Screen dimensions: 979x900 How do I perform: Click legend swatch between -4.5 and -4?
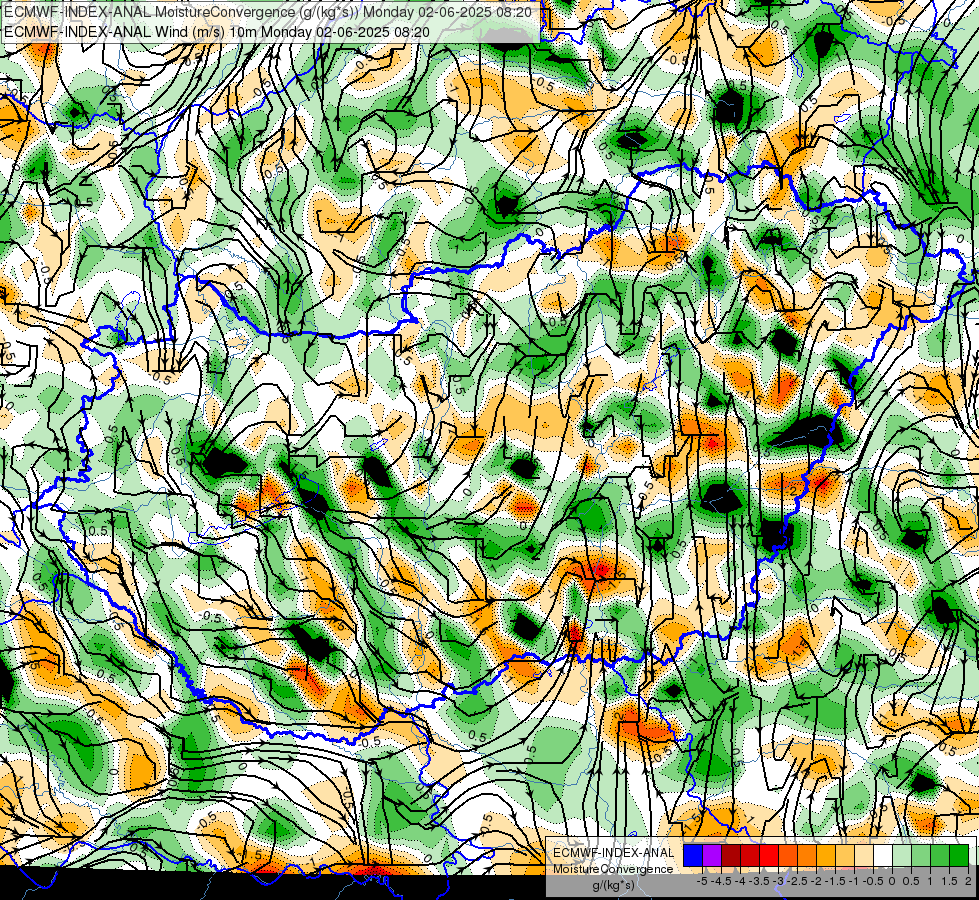pos(731,856)
